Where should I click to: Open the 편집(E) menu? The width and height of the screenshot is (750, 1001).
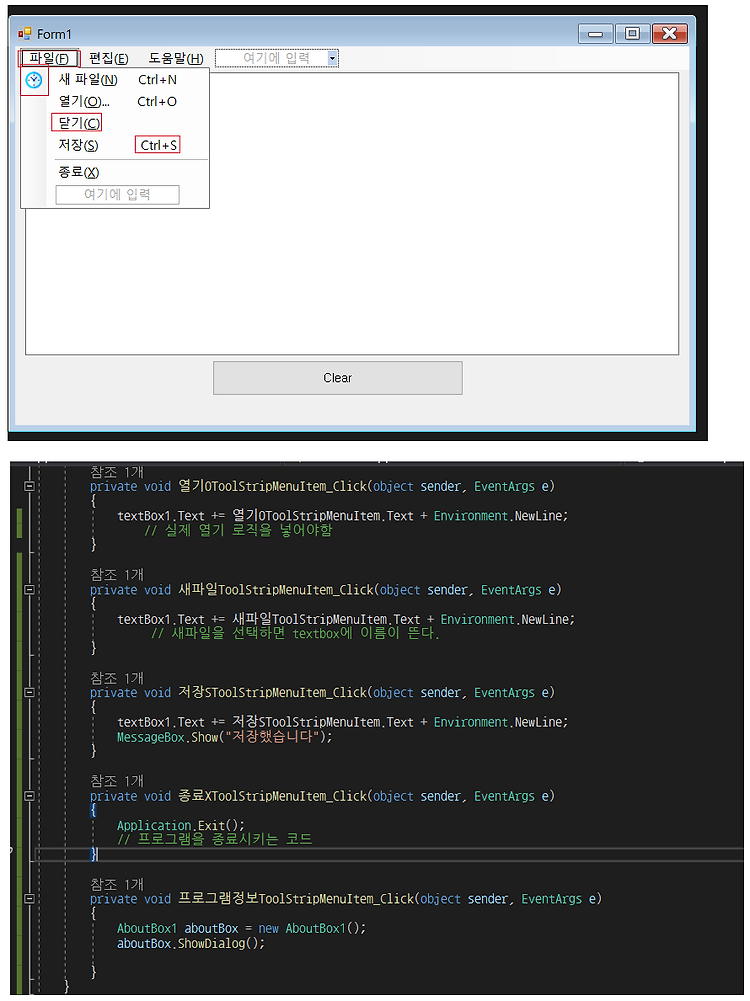[x=109, y=59]
